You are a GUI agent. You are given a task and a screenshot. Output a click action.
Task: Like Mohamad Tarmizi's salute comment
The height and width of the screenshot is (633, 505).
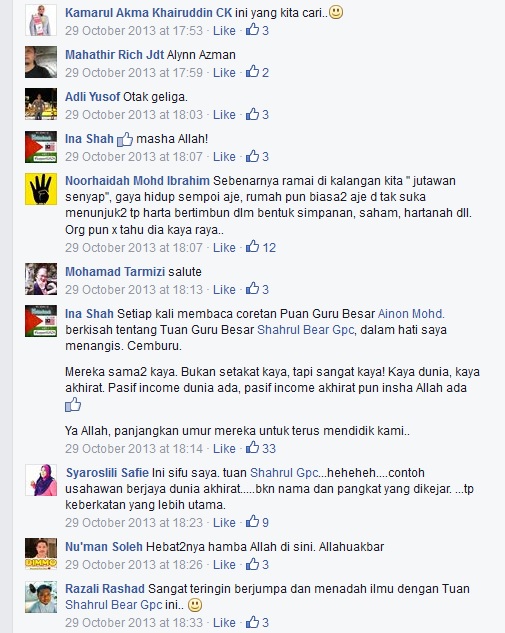click(x=224, y=289)
